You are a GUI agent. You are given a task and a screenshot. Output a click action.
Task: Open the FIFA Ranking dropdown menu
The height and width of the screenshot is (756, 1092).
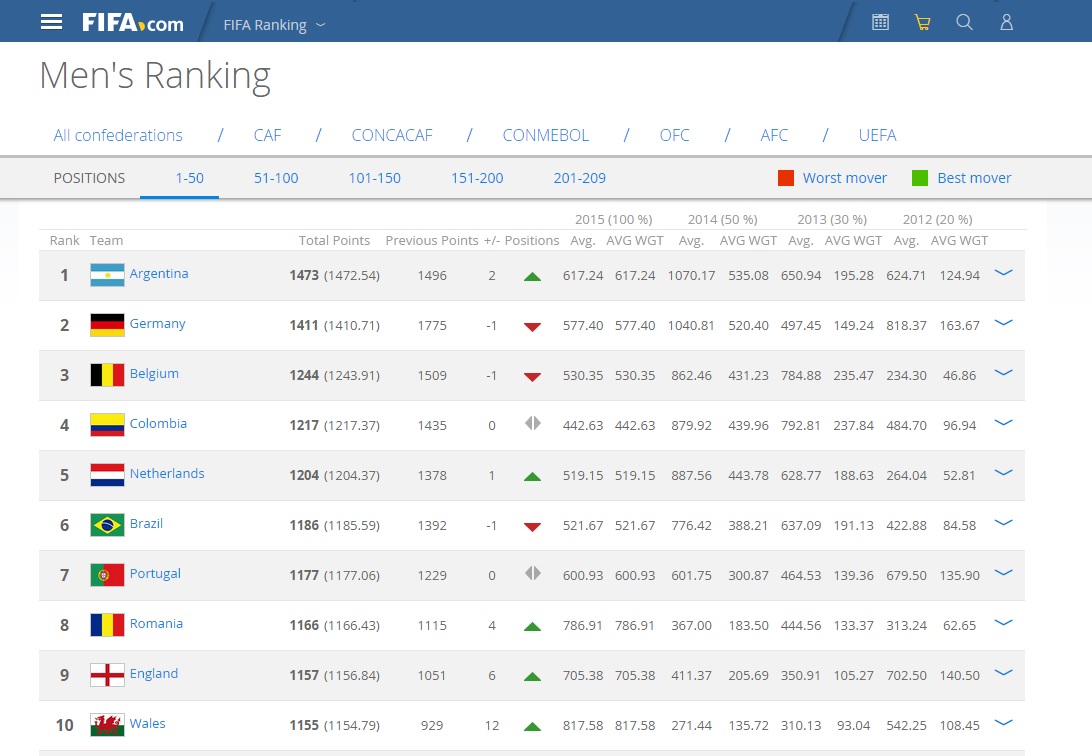click(x=274, y=25)
